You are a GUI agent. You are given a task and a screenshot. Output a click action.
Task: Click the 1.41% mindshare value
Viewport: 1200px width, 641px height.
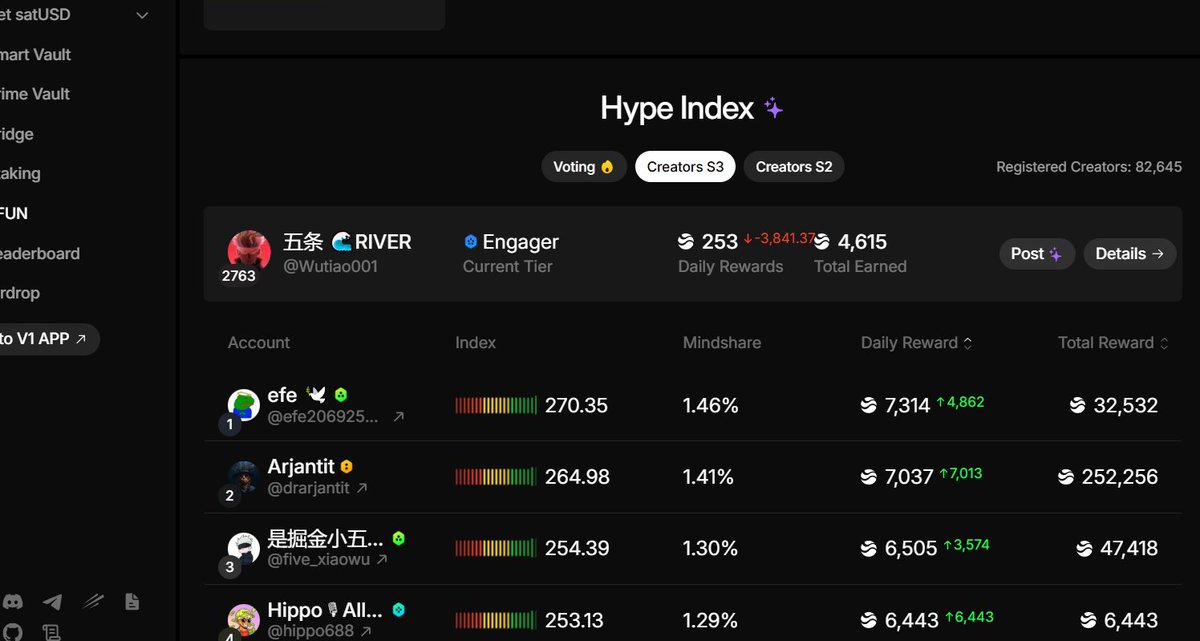pyautogui.click(x=708, y=477)
